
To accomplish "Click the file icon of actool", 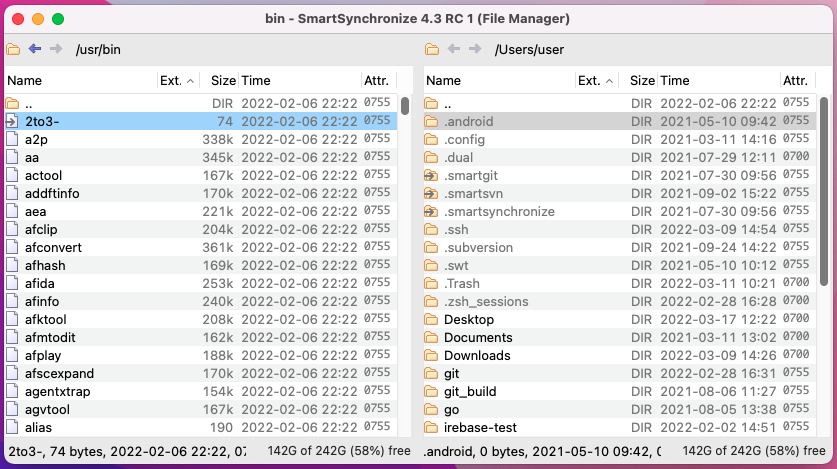I will tap(12, 176).
